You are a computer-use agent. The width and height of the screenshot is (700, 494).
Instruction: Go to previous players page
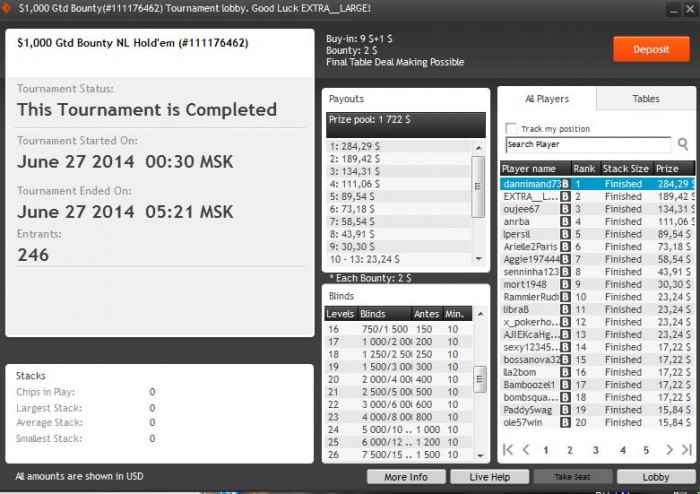[526, 450]
